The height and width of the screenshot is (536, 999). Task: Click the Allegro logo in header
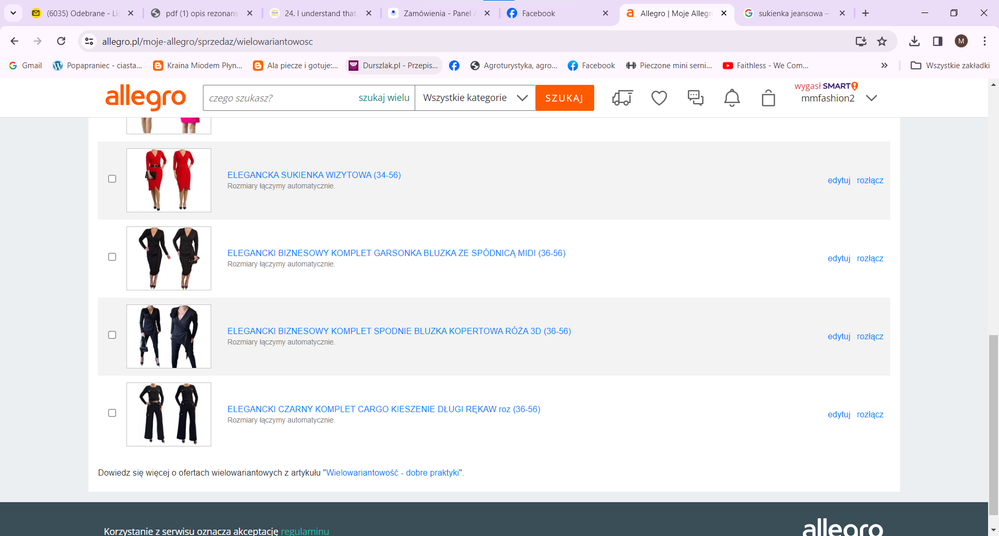coord(145,98)
